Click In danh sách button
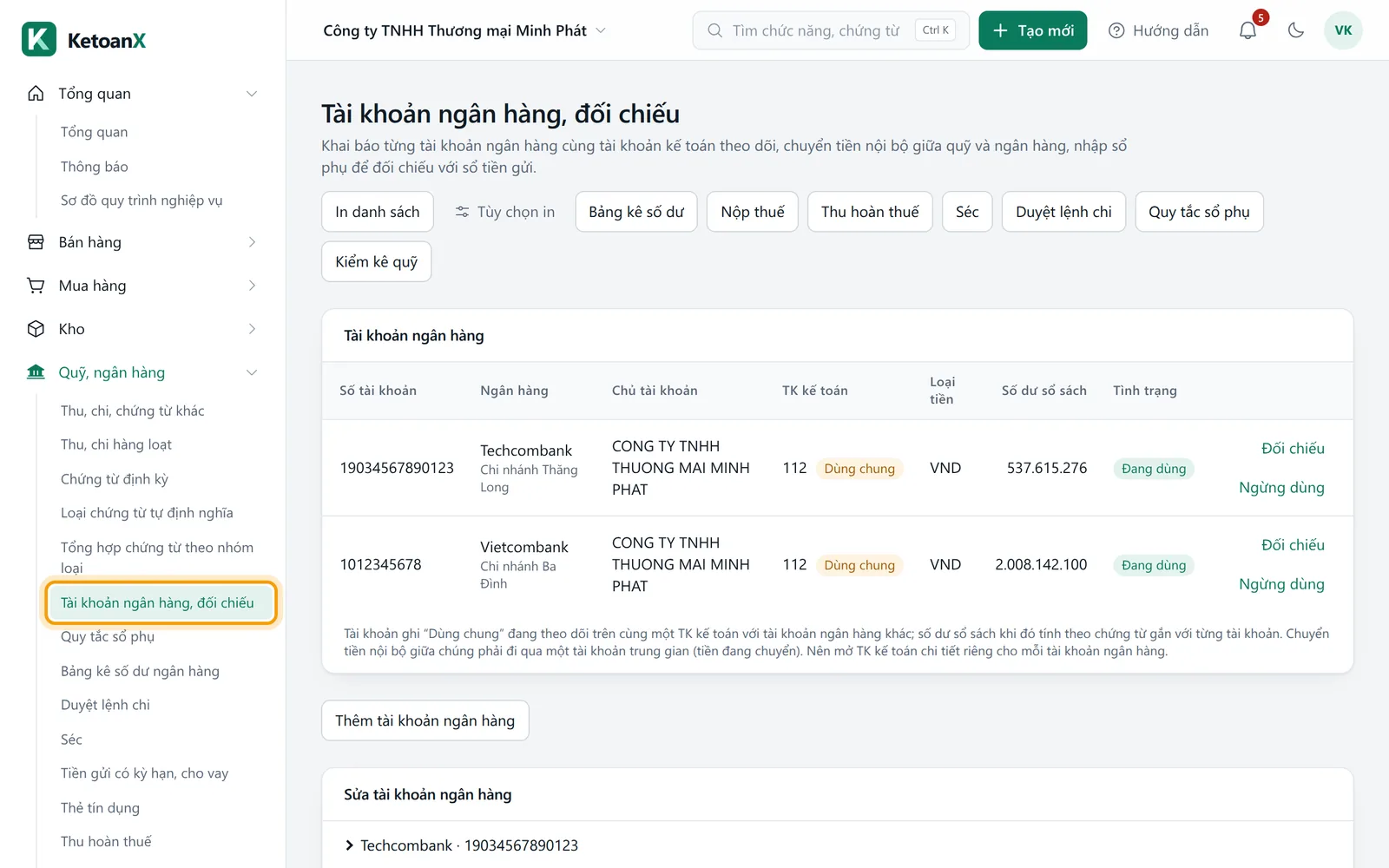The width and height of the screenshot is (1389, 868). pos(378,212)
